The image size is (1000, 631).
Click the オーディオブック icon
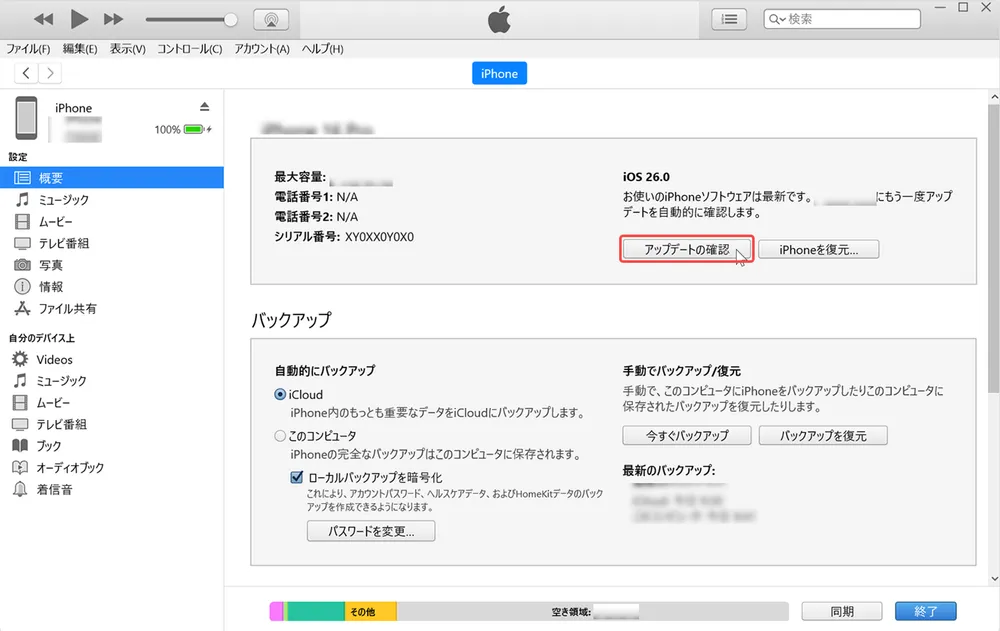click(x=20, y=467)
